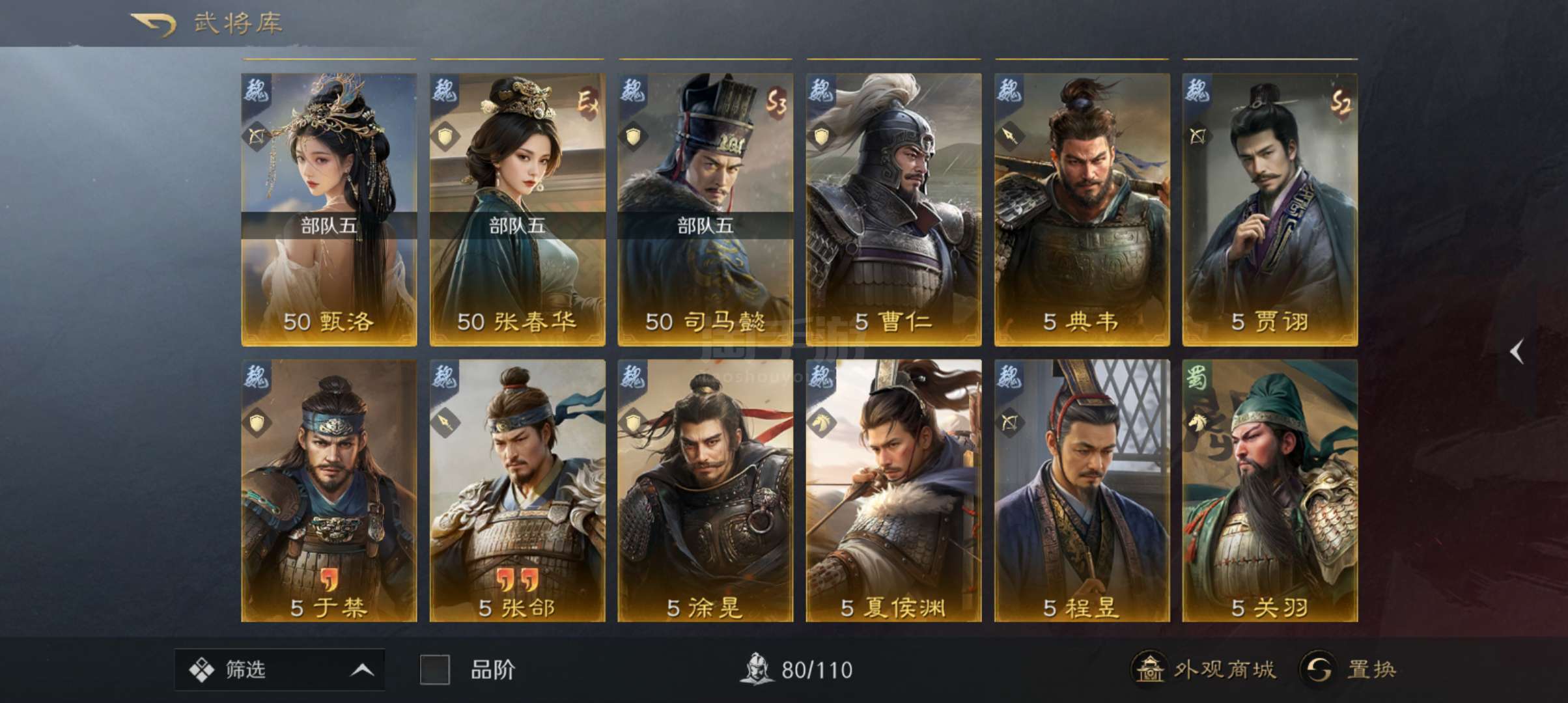Click the up chevron in 筛选 box
Image resolution: width=1568 pixels, height=703 pixels.
tap(362, 670)
